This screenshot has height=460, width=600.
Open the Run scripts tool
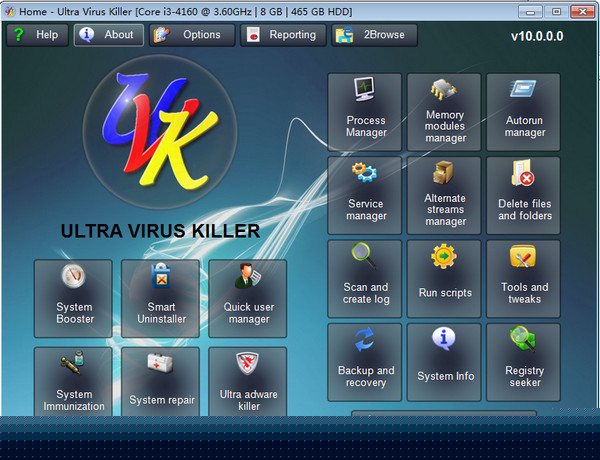coord(444,279)
